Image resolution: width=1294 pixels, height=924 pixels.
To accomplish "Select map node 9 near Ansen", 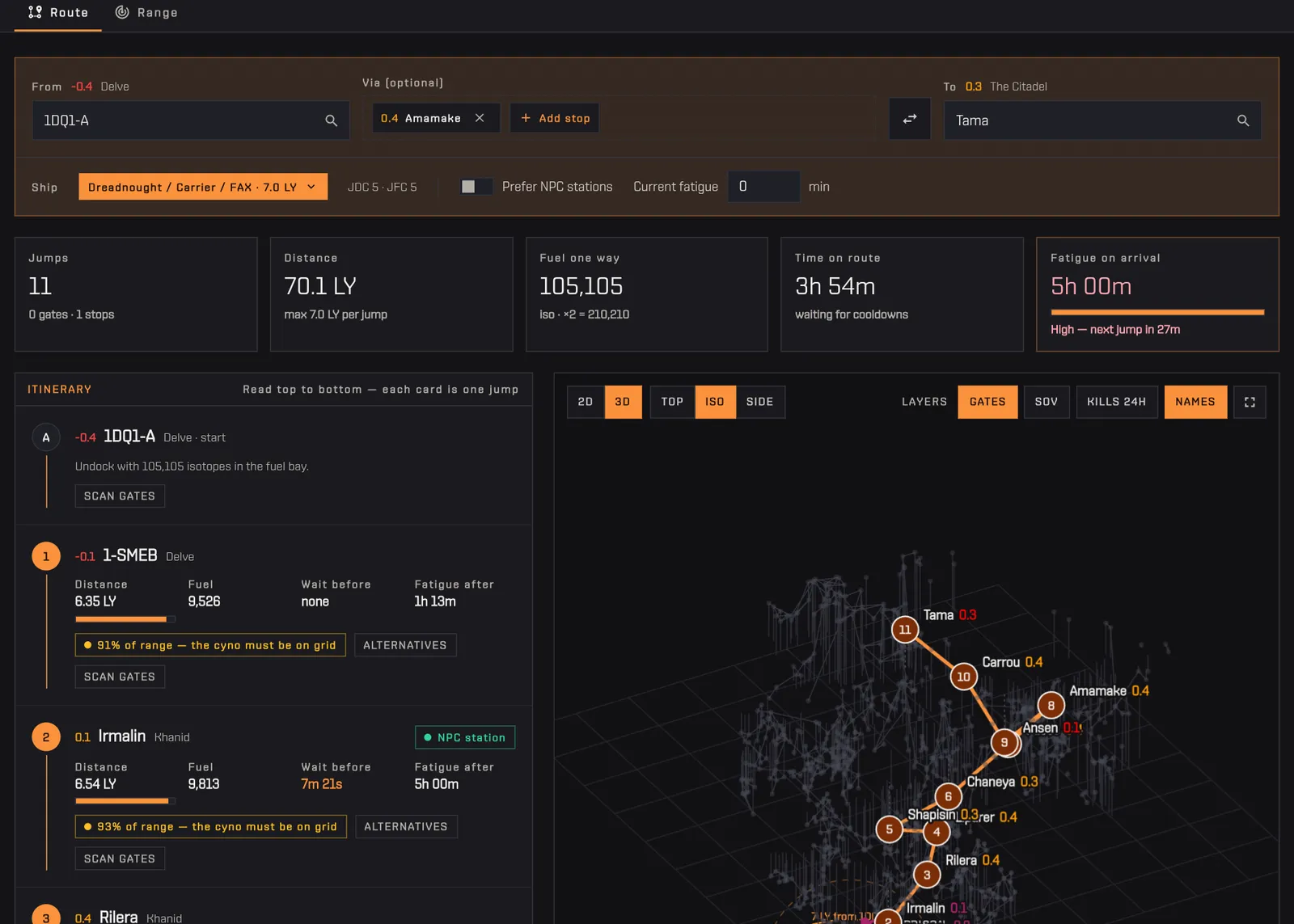I will tap(1004, 742).
